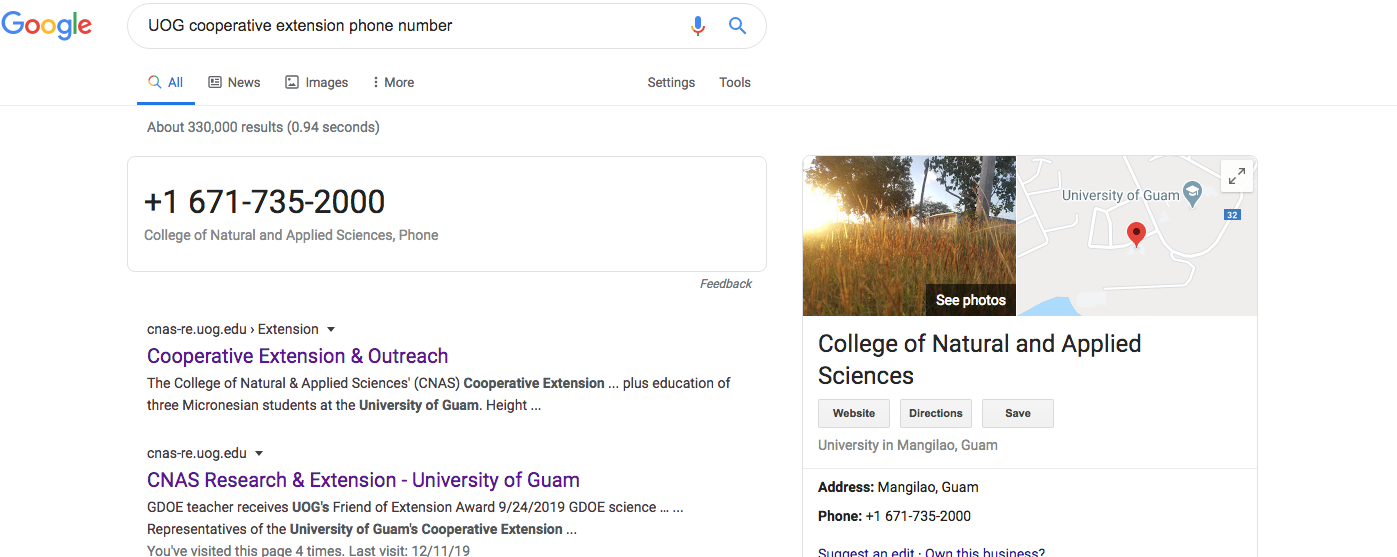Click the large +1 671-735-2000 number

click(x=265, y=202)
